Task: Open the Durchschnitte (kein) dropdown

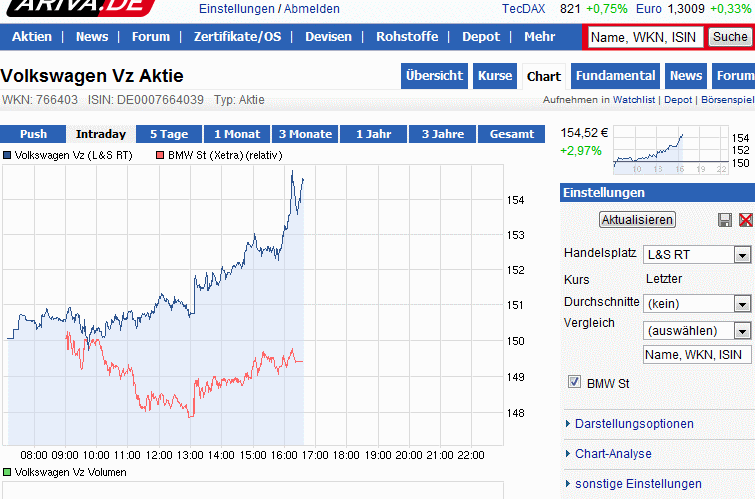Action: coord(697,304)
